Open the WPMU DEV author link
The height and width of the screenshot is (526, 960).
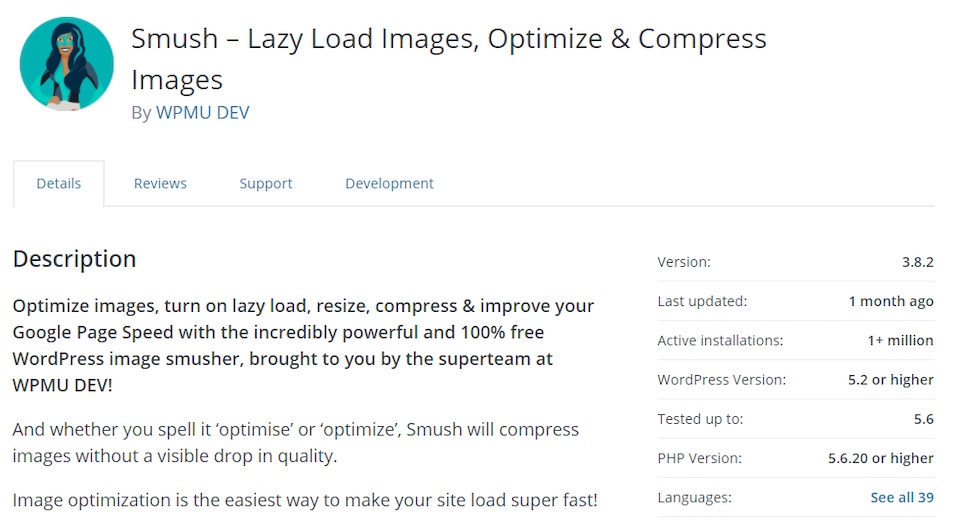(203, 113)
